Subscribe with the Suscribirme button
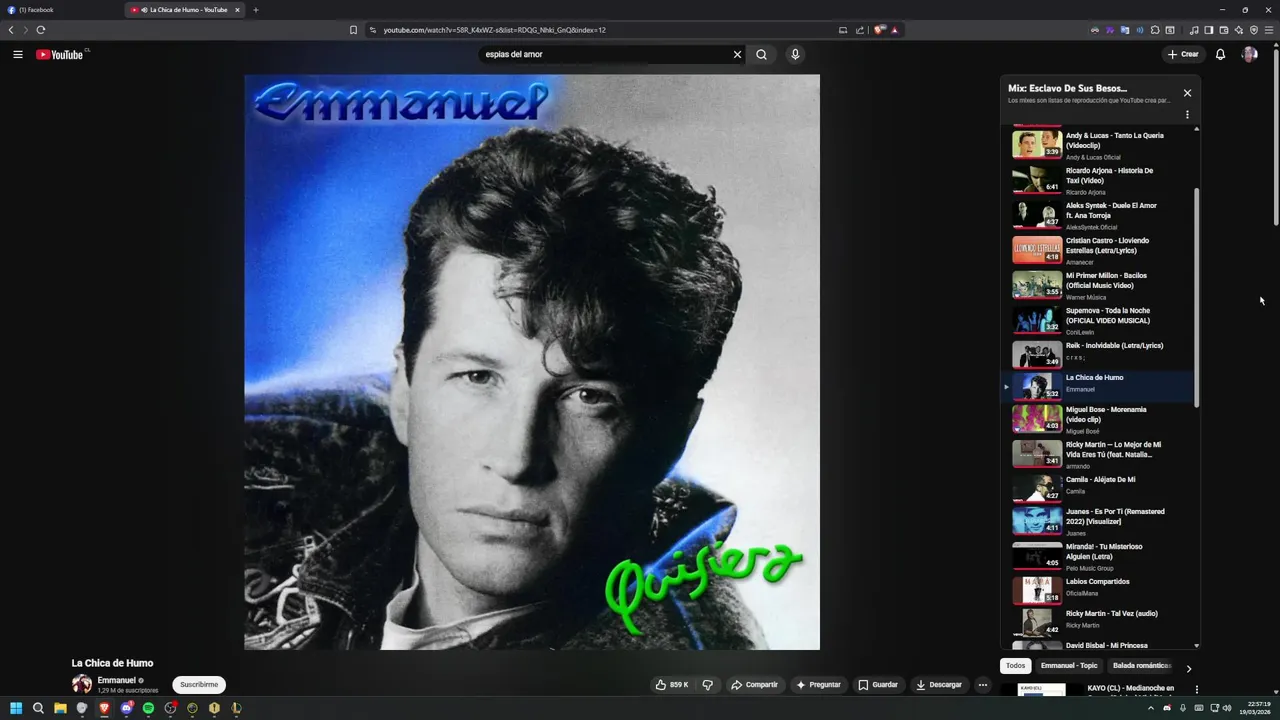Viewport: 1280px width, 720px height. pyautogui.click(x=199, y=685)
